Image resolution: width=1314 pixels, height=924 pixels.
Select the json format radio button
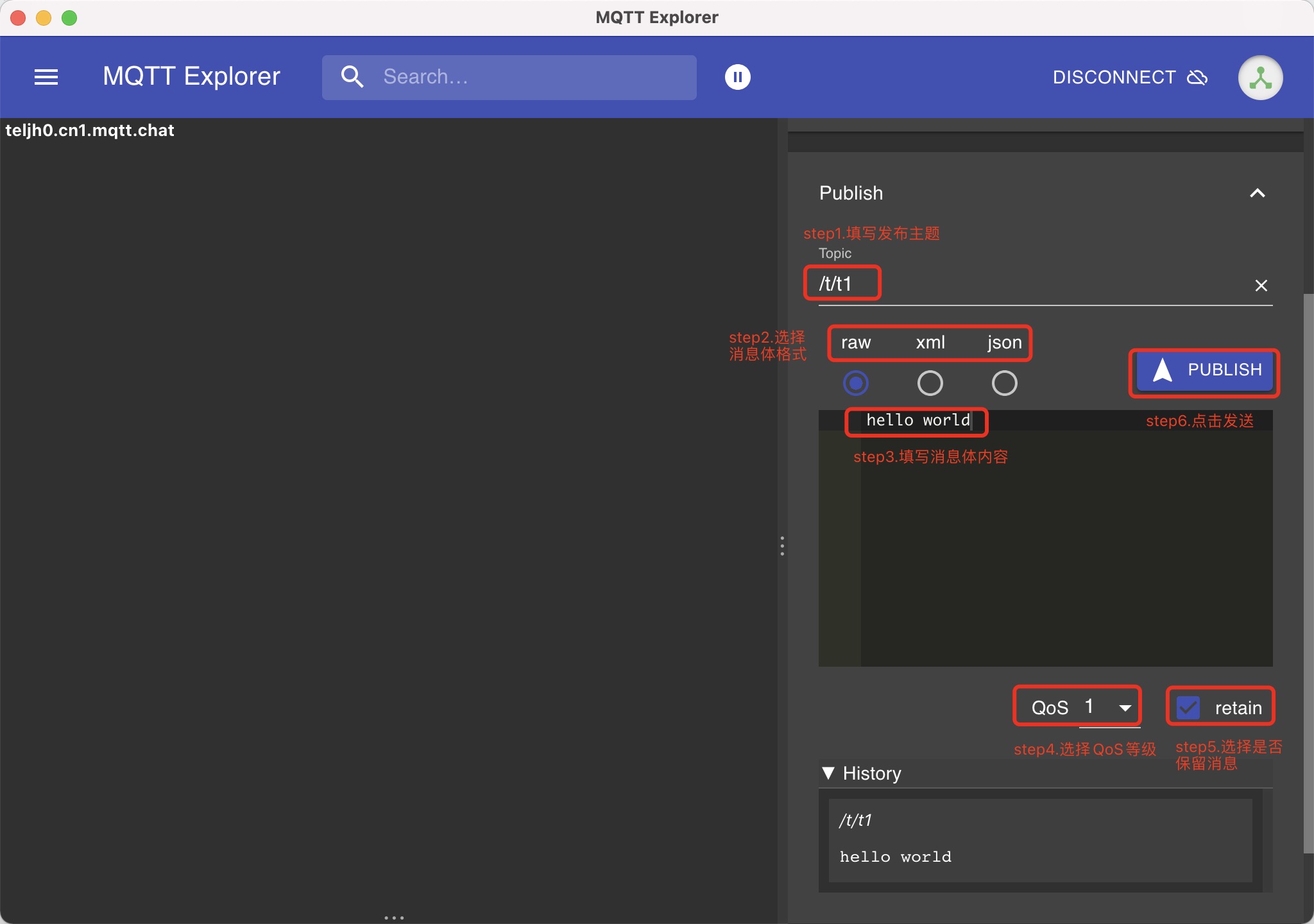pyautogui.click(x=1004, y=383)
